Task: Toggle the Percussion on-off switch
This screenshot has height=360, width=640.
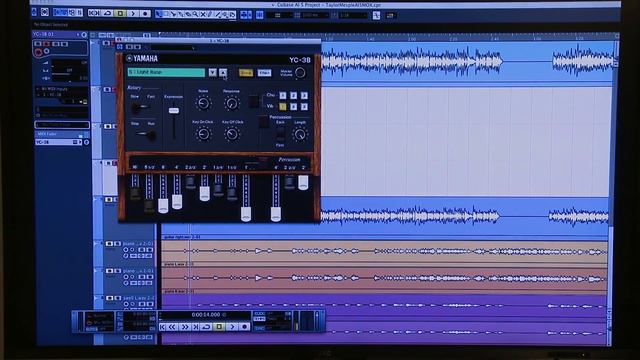Action: (x=264, y=122)
